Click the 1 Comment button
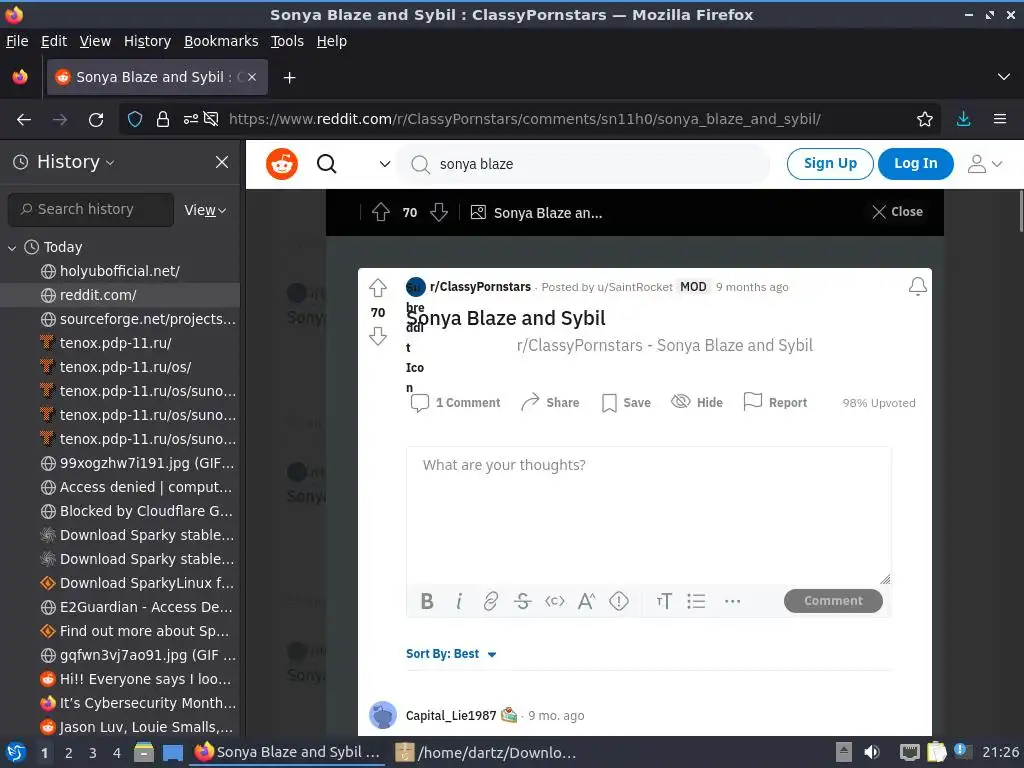1024x768 pixels. (455, 402)
